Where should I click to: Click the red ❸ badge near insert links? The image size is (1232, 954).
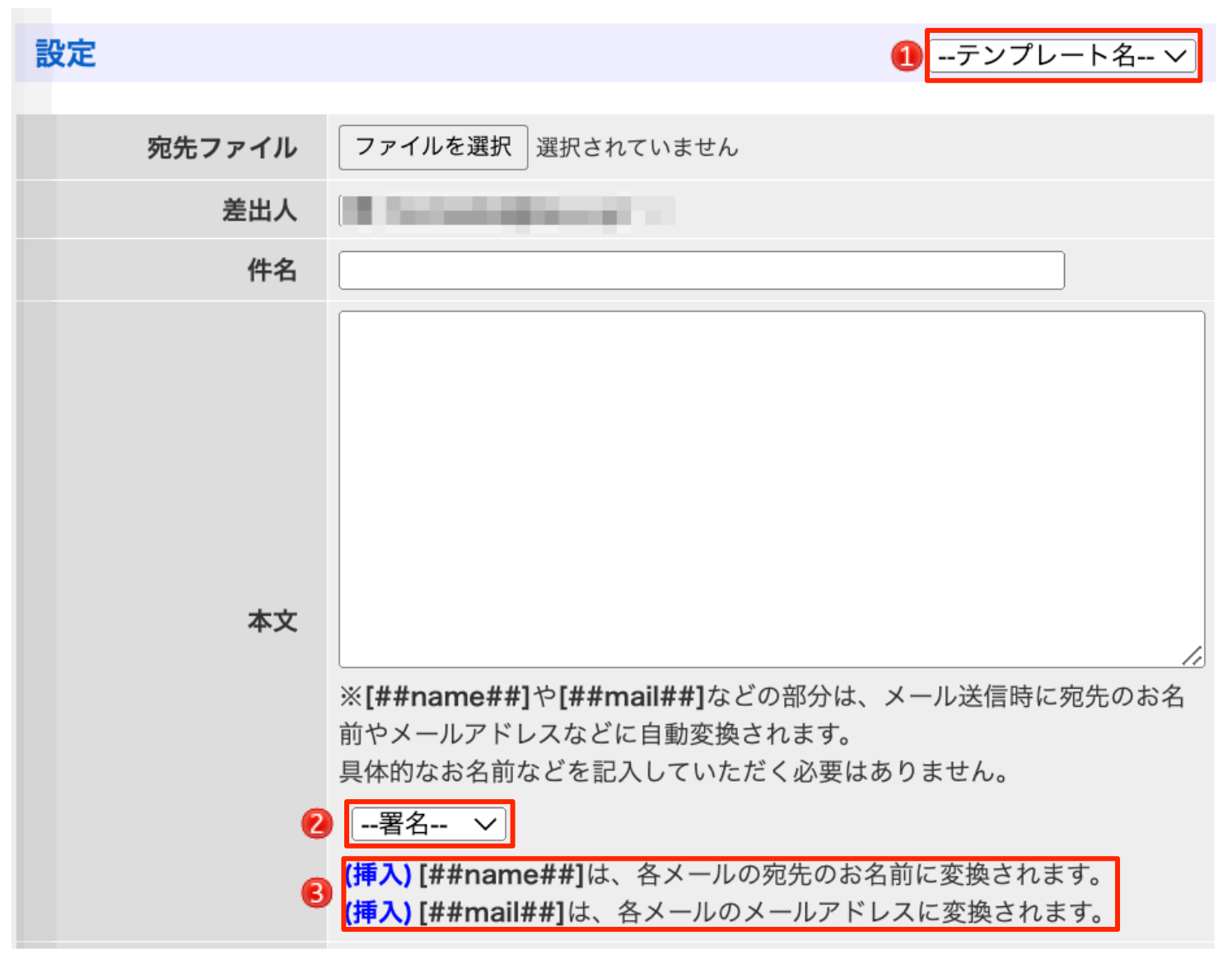(x=317, y=892)
